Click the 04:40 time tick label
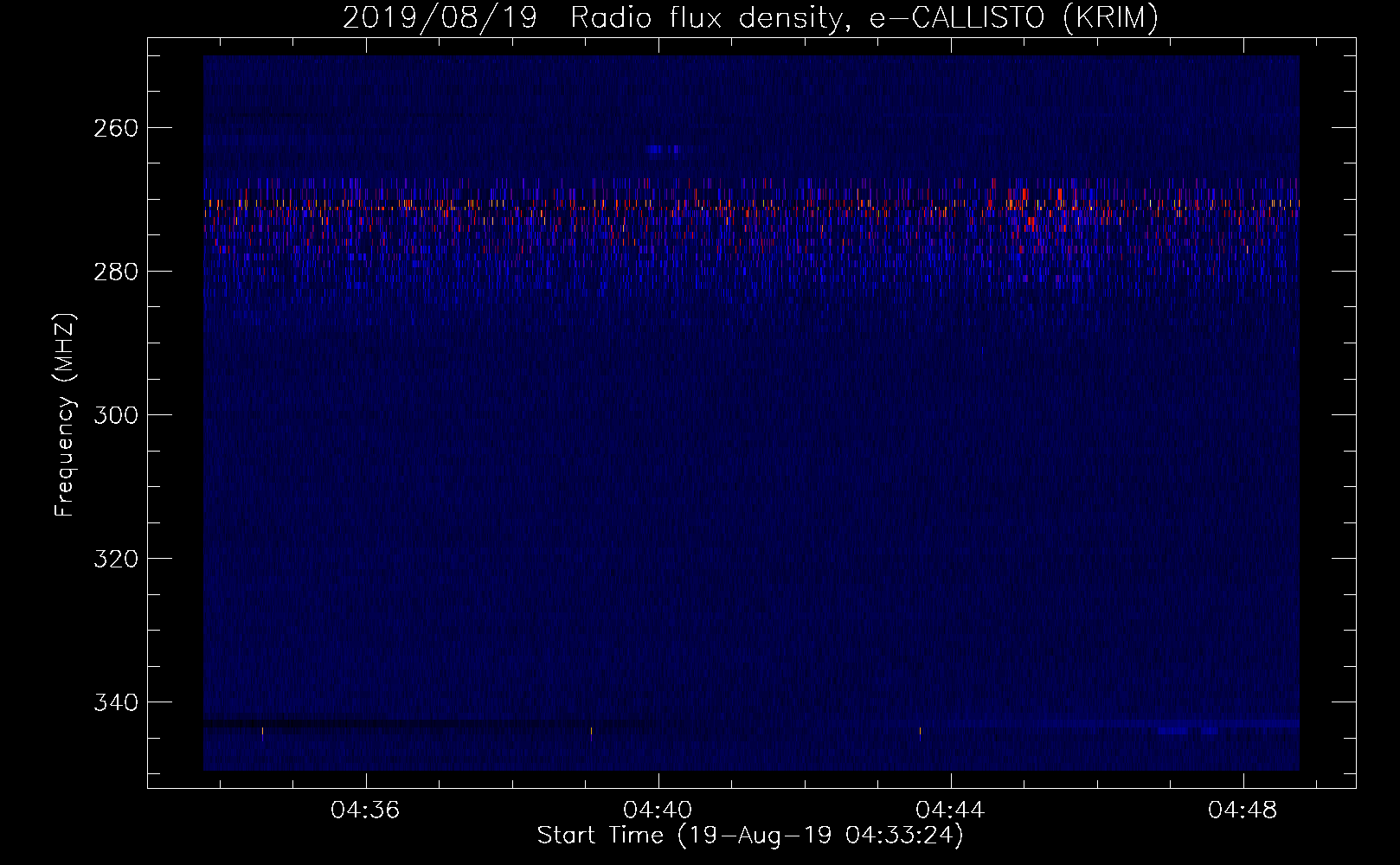The height and width of the screenshot is (865, 1400). click(658, 811)
